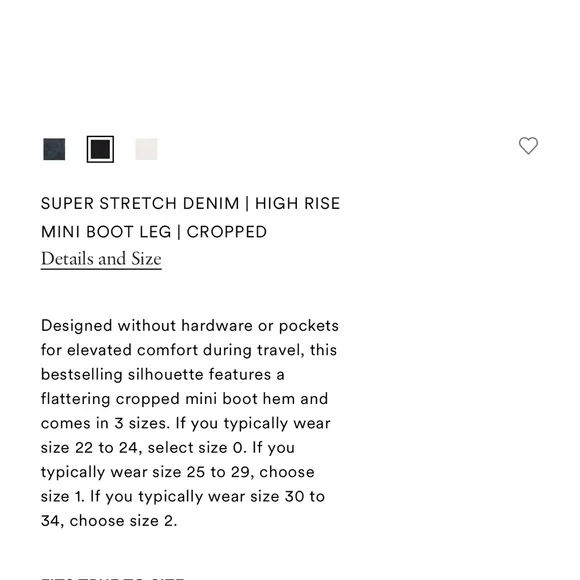Image resolution: width=580 pixels, height=580 pixels.
Task: Click the 'flattering cropped mini boot hem' line
Action: pos(184,399)
